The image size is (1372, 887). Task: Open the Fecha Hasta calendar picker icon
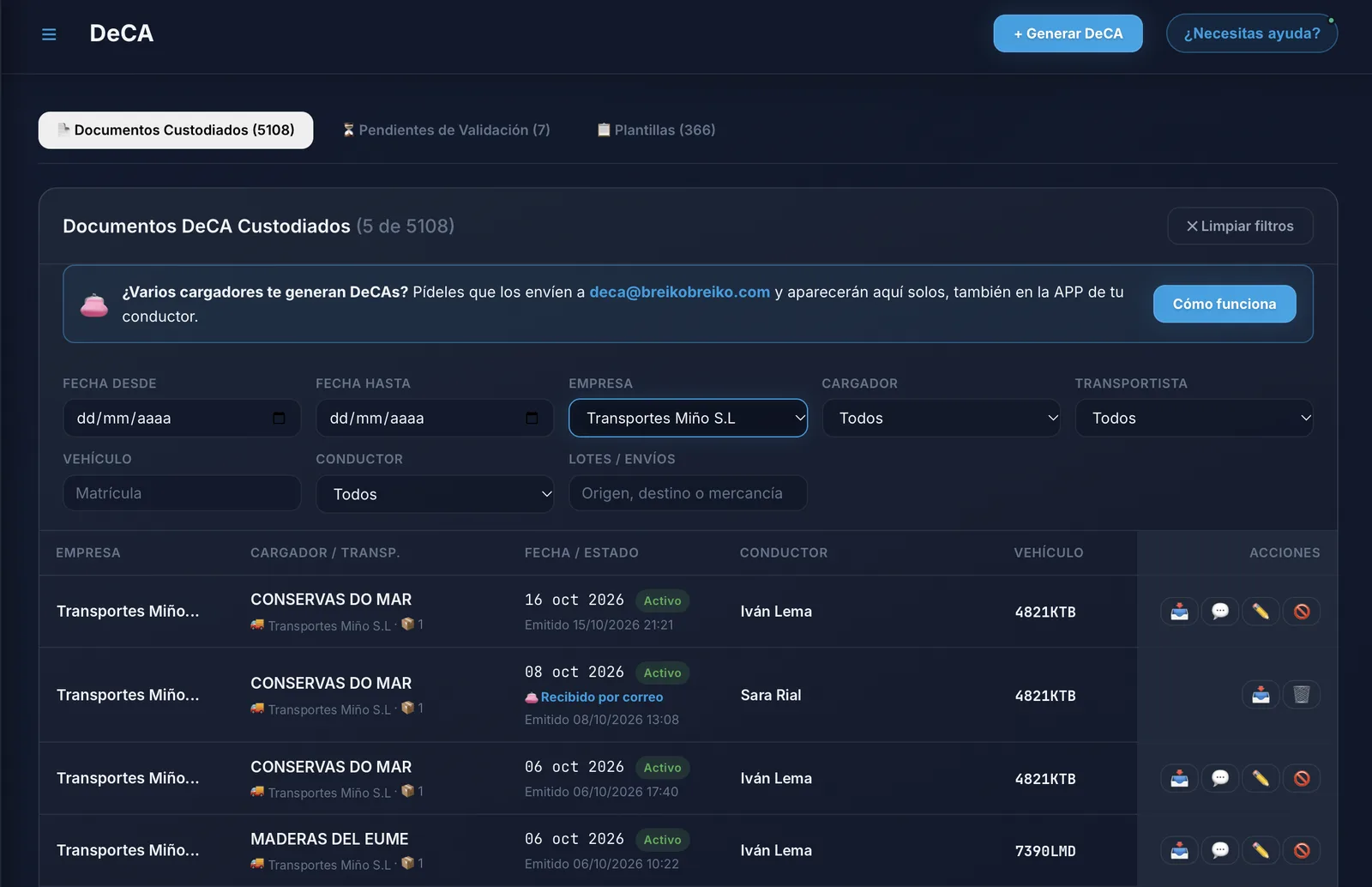pos(532,419)
